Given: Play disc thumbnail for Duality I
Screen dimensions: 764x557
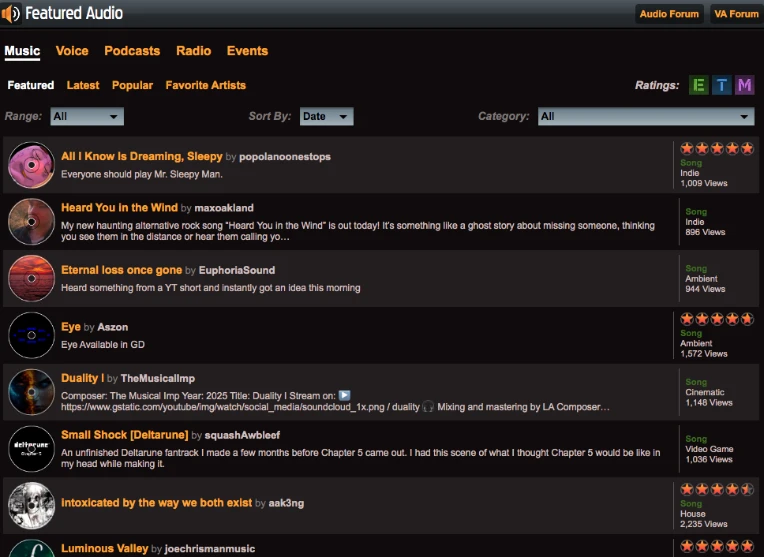Looking at the screenshot, I should (31, 392).
